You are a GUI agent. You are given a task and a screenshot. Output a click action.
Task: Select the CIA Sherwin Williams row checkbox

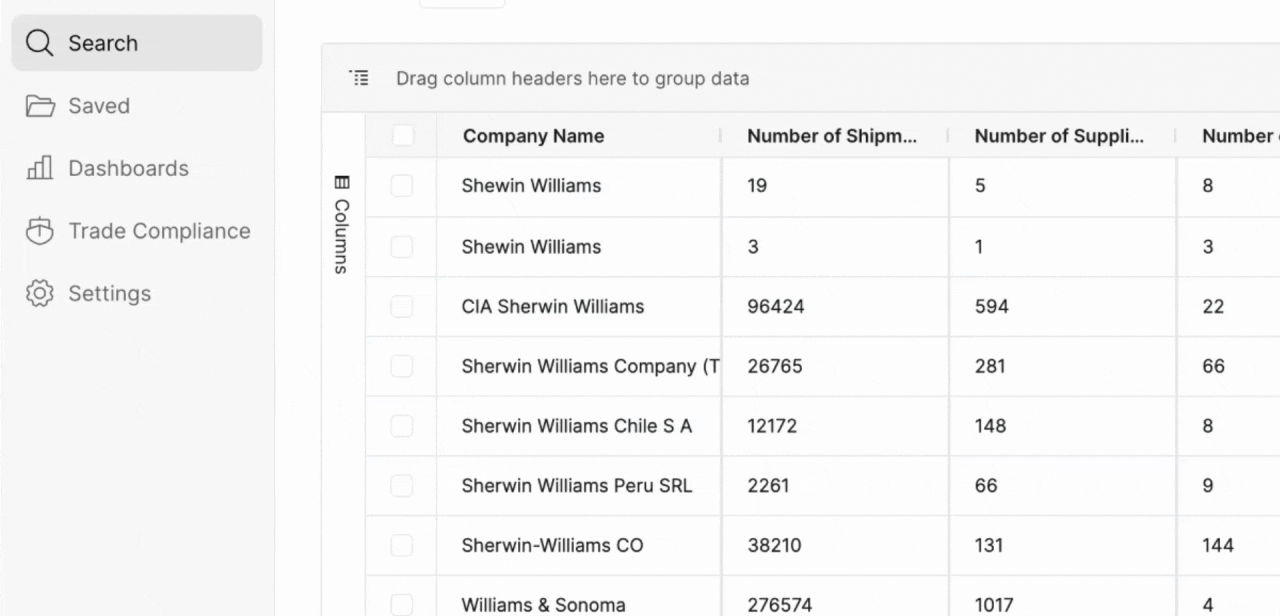pyautogui.click(x=402, y=307)
